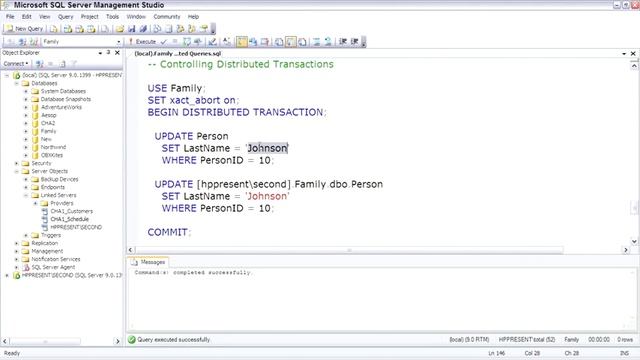Start an Analysis Services DMX Query
This screenshot has width=640, height=360.
(x=80, y=29)
